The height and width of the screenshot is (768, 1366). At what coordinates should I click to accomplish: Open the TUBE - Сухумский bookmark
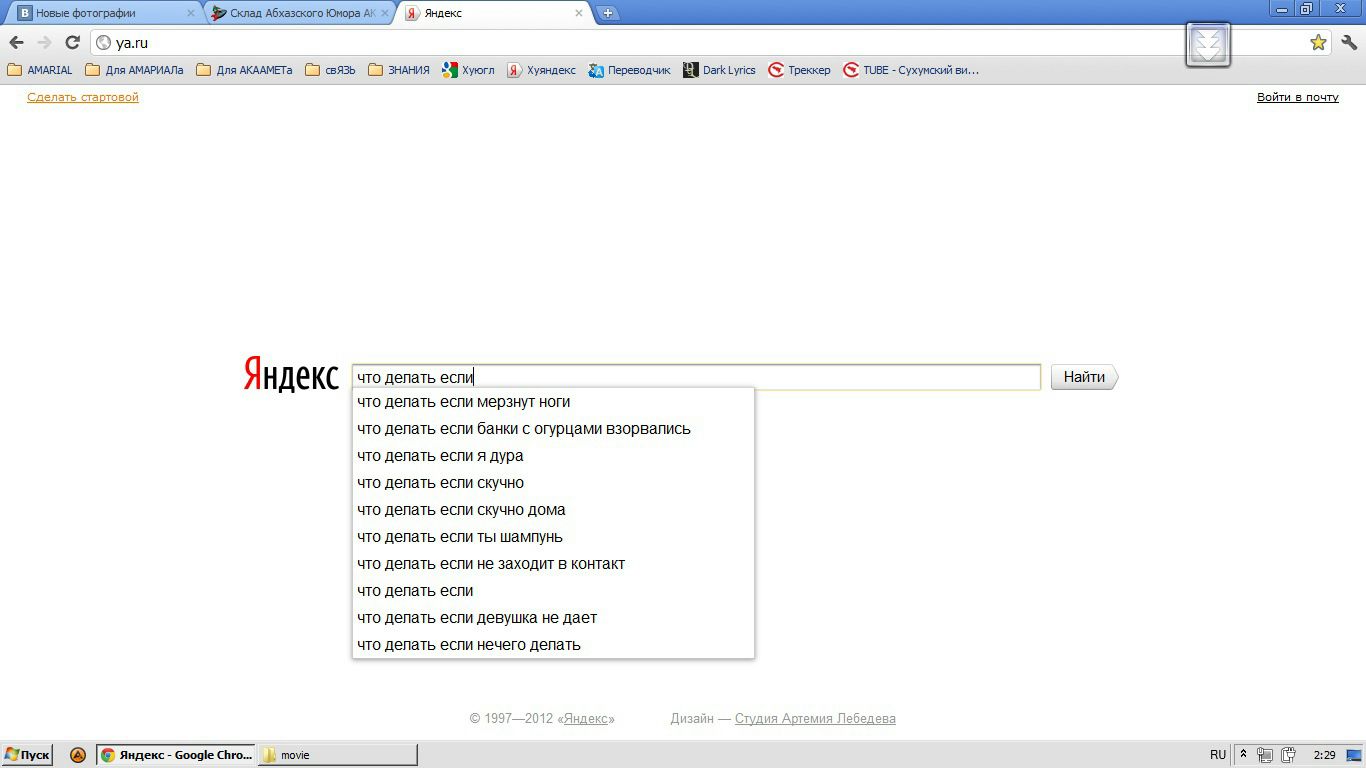click(911, 70)
